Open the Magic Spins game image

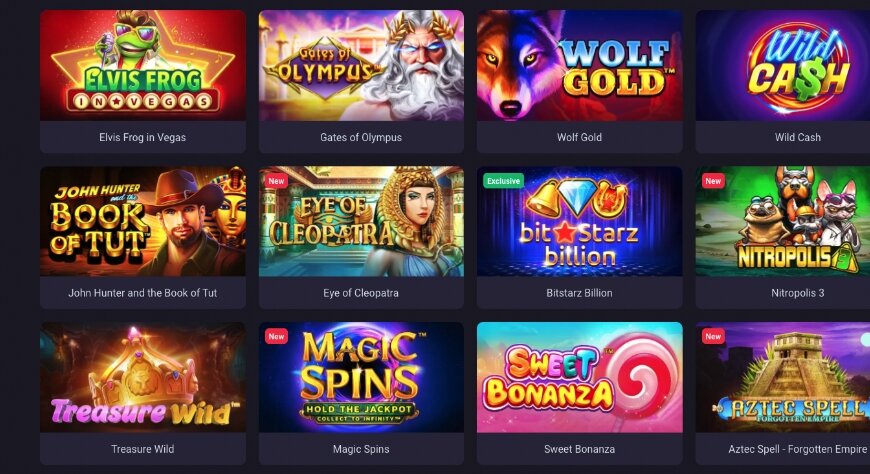[x=361, y=377]
